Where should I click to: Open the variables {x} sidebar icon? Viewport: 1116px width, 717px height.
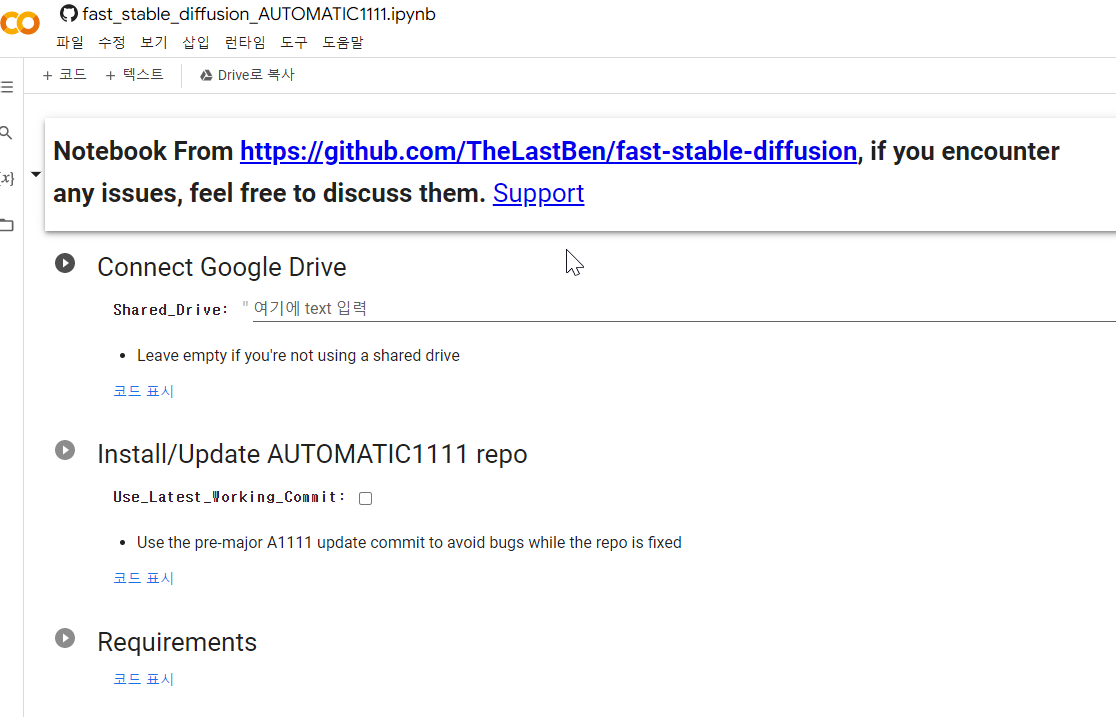(7, 178)
